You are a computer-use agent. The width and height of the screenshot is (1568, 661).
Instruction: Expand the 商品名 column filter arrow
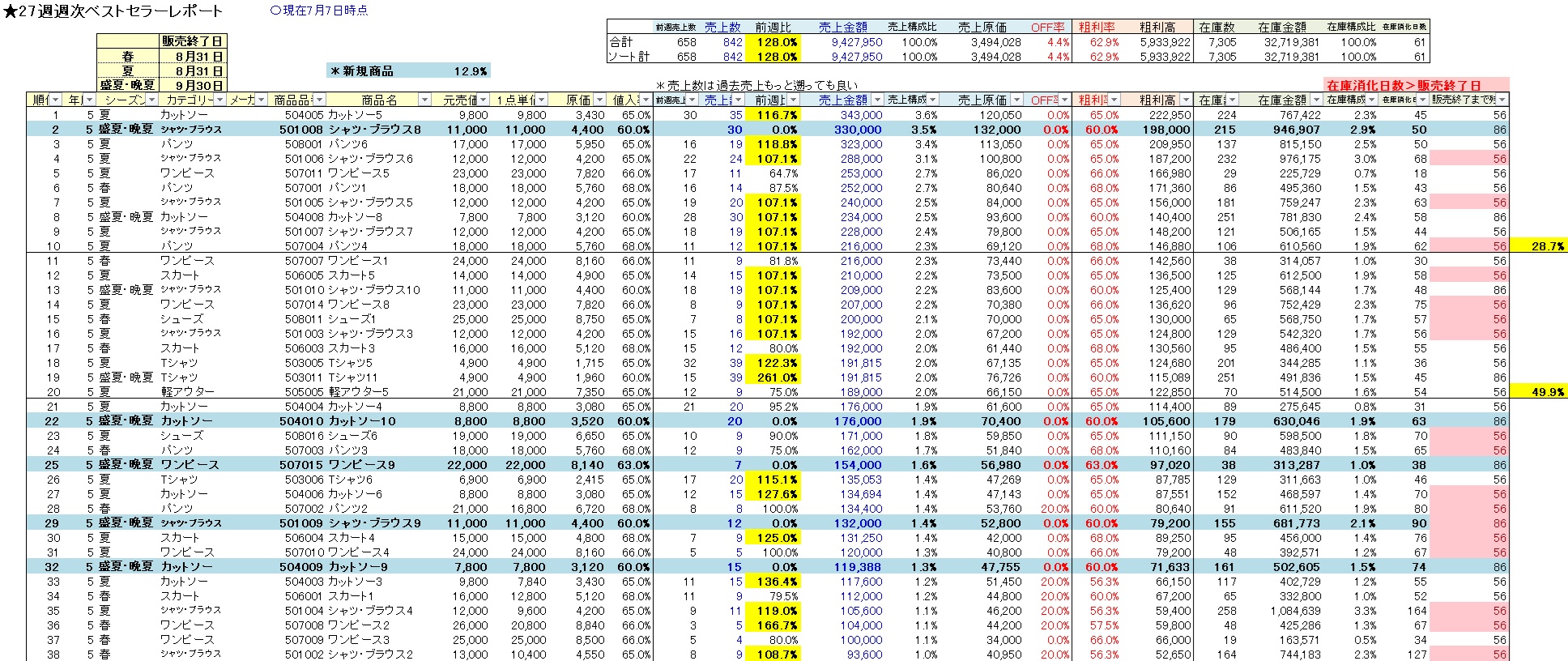[x=424, y=100]
